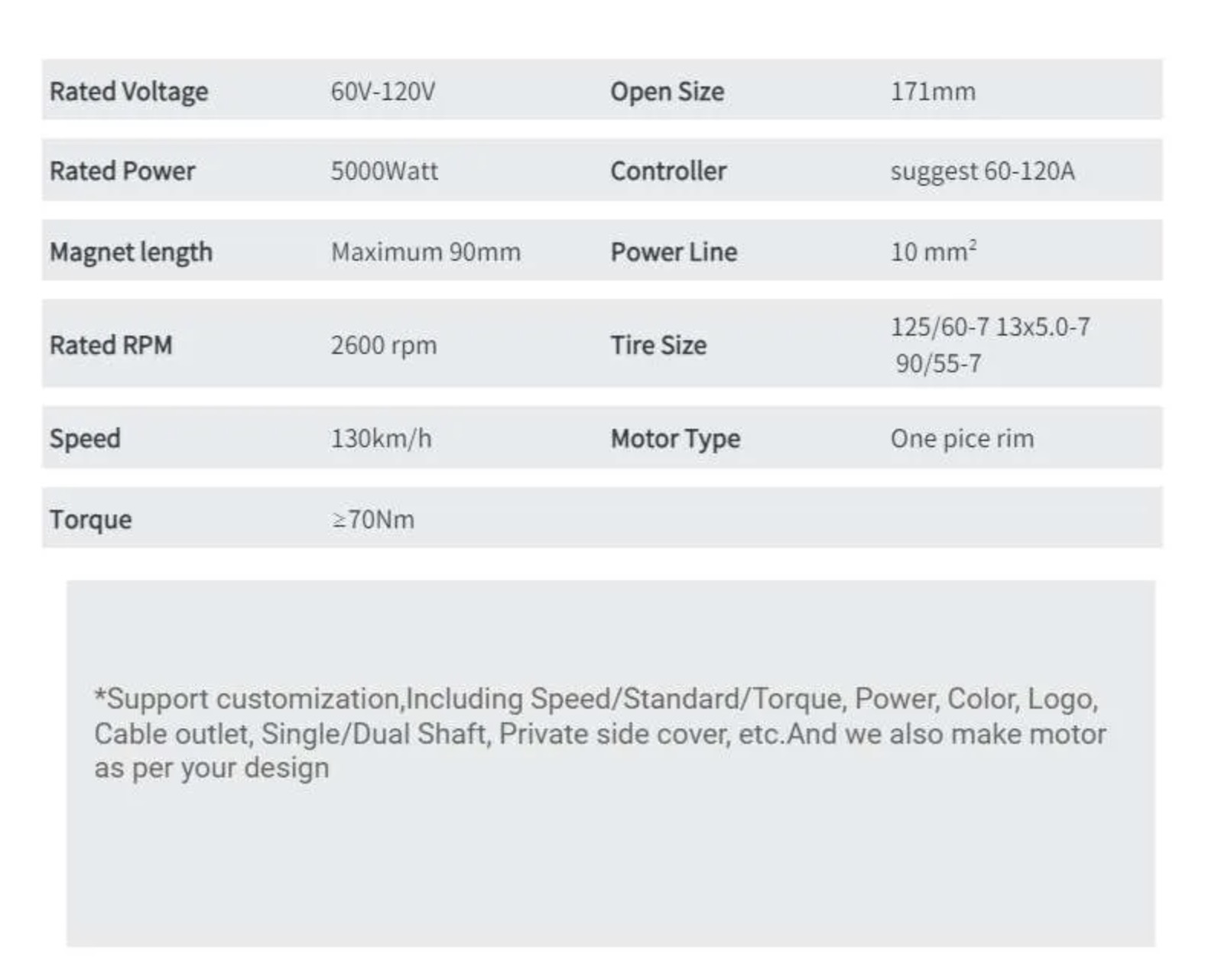
Task: Click the Tire Size label
Action: (658, 346)
